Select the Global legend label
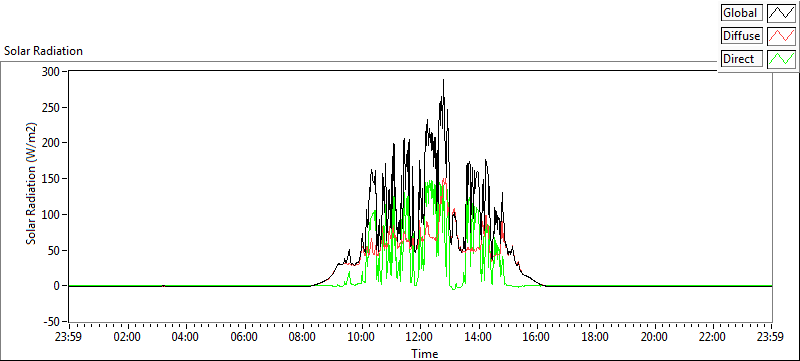Screen dimensions: 800x361 (742, 13)
